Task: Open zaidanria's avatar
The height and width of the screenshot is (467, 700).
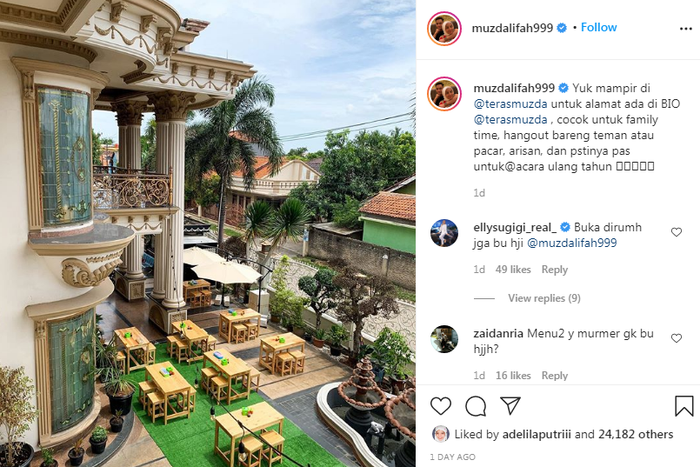Action: click(x=444, y=339)
